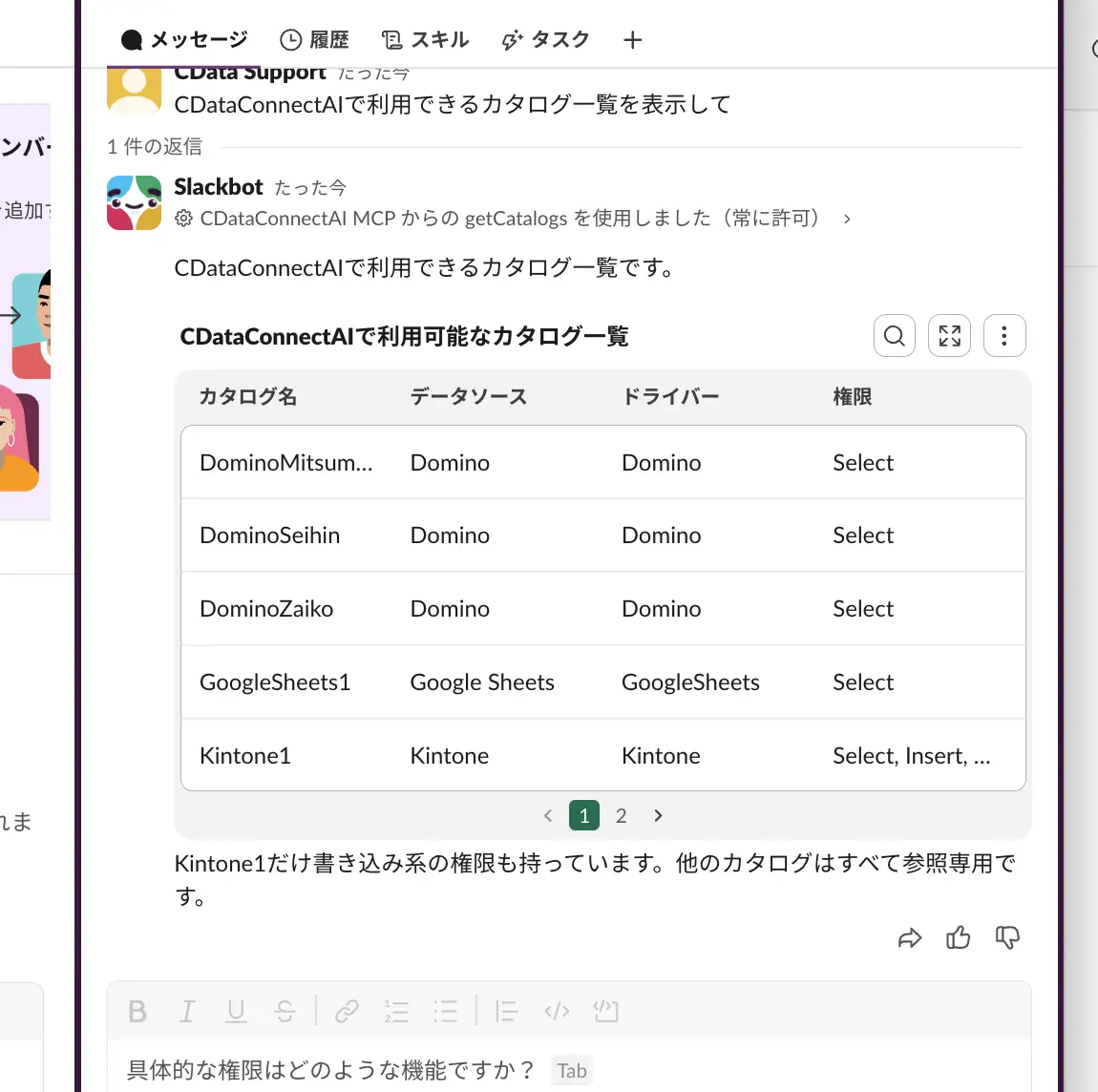Give thumbs down to the response
The height and width of the screenshot is (1092, 1098).
1007,937
